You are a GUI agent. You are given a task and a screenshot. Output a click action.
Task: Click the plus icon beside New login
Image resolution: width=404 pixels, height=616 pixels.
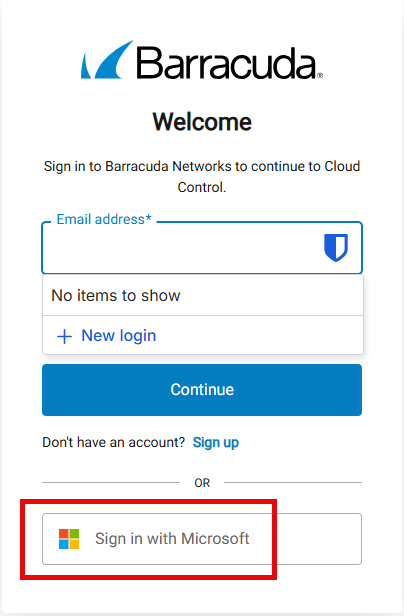[64, 336]
